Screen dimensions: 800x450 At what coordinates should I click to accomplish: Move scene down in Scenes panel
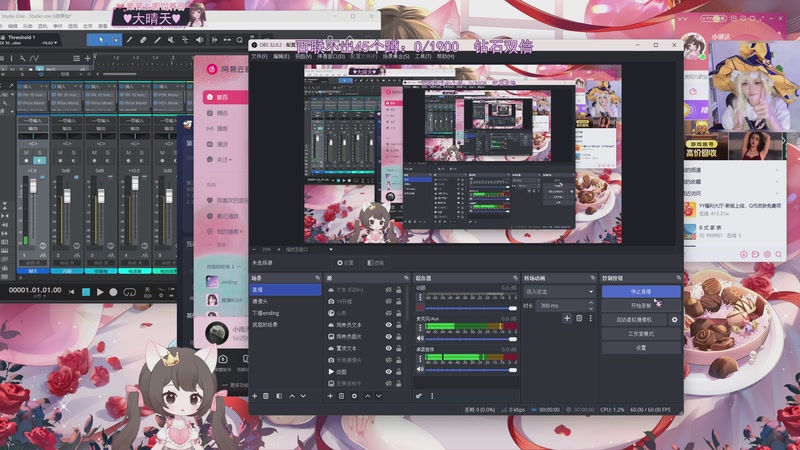pos(303,396)
